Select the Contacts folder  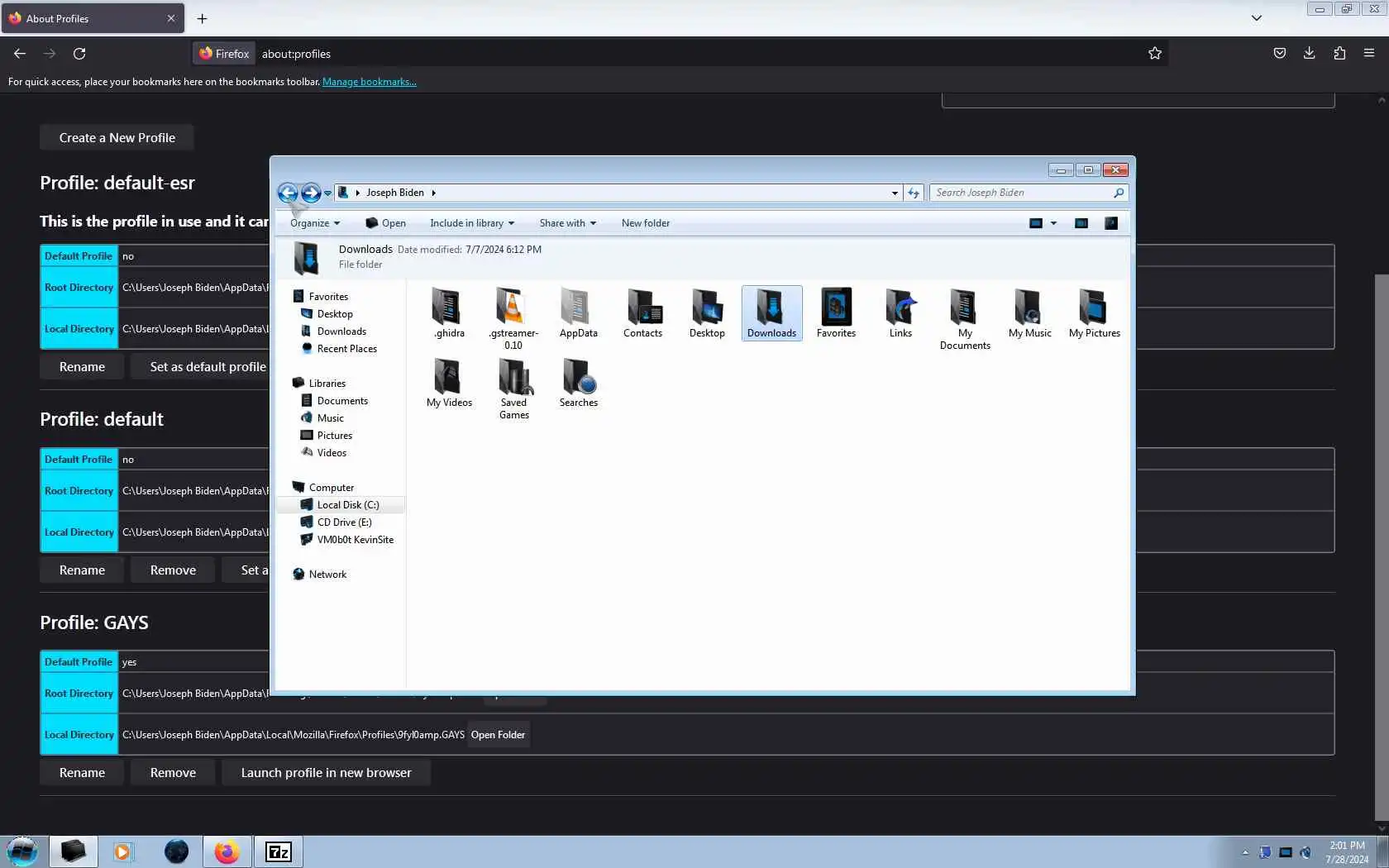[x=642, y=313]
